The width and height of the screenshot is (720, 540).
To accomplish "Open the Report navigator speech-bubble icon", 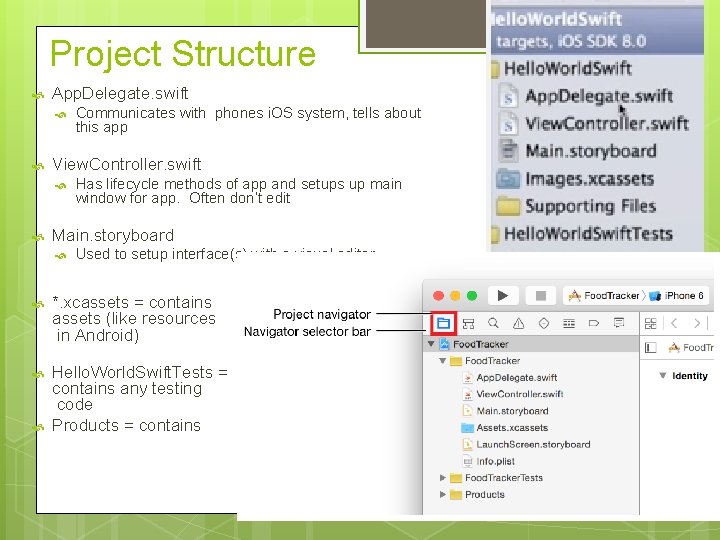I will pyautogui.click(x=619, y=323).
